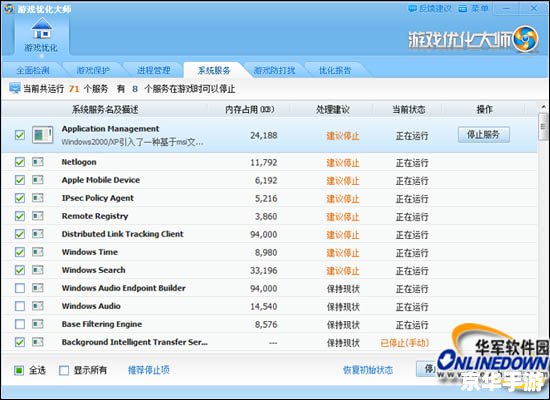The width and height of the screenshot is (550, 400).
Task: Uncheck the Netlogon checkbox
Action: tap(20, 162)
